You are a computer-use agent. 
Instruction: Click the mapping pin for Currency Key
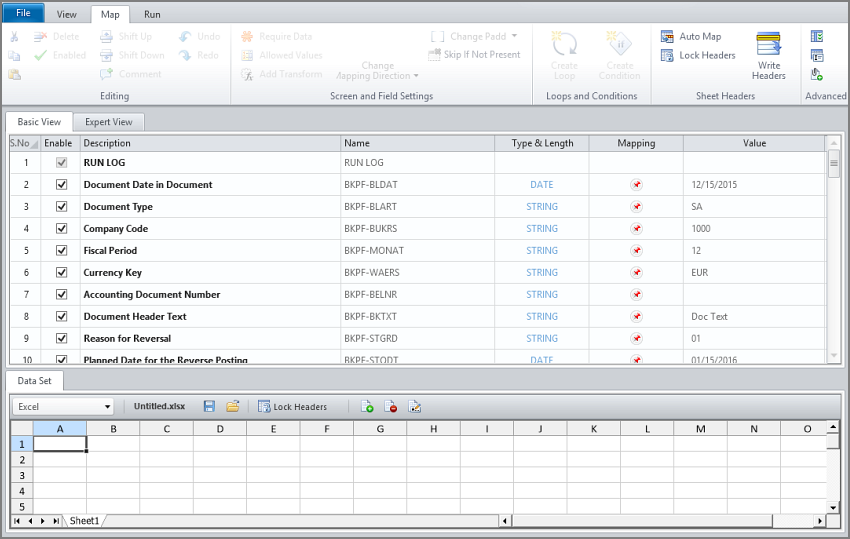pyautogui.click(x=636, y=273)
